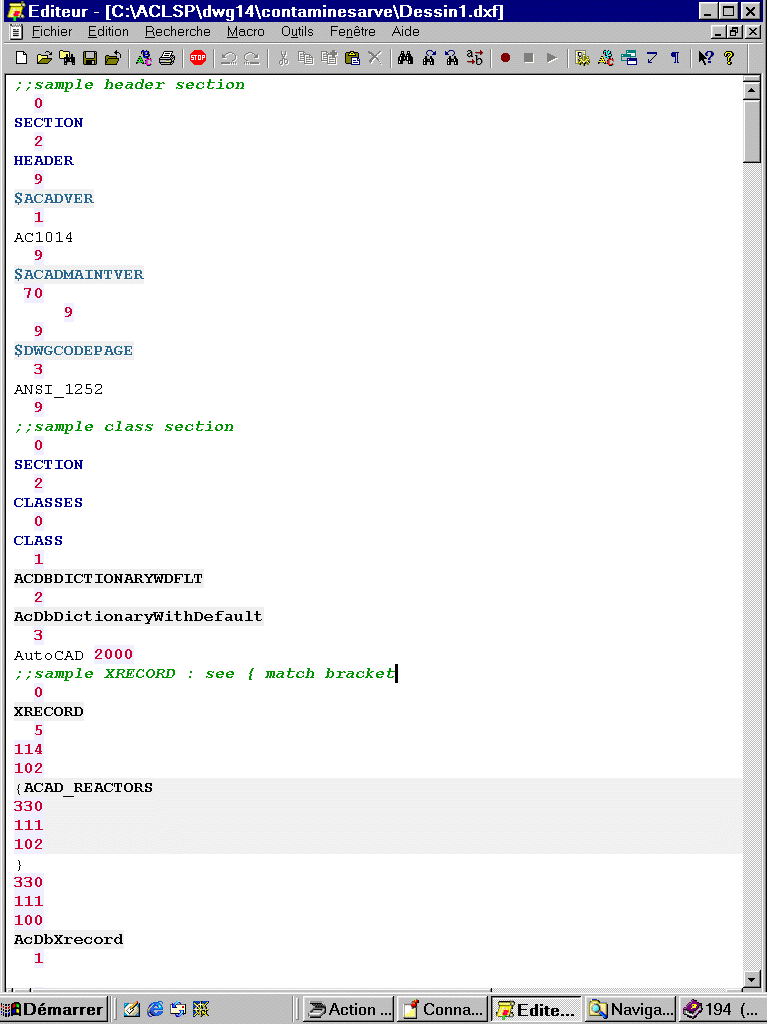The width and height of the screenshot is (767, 1024).
Task: Create a new file with the blank page icon
Action: tap(21, 58)
